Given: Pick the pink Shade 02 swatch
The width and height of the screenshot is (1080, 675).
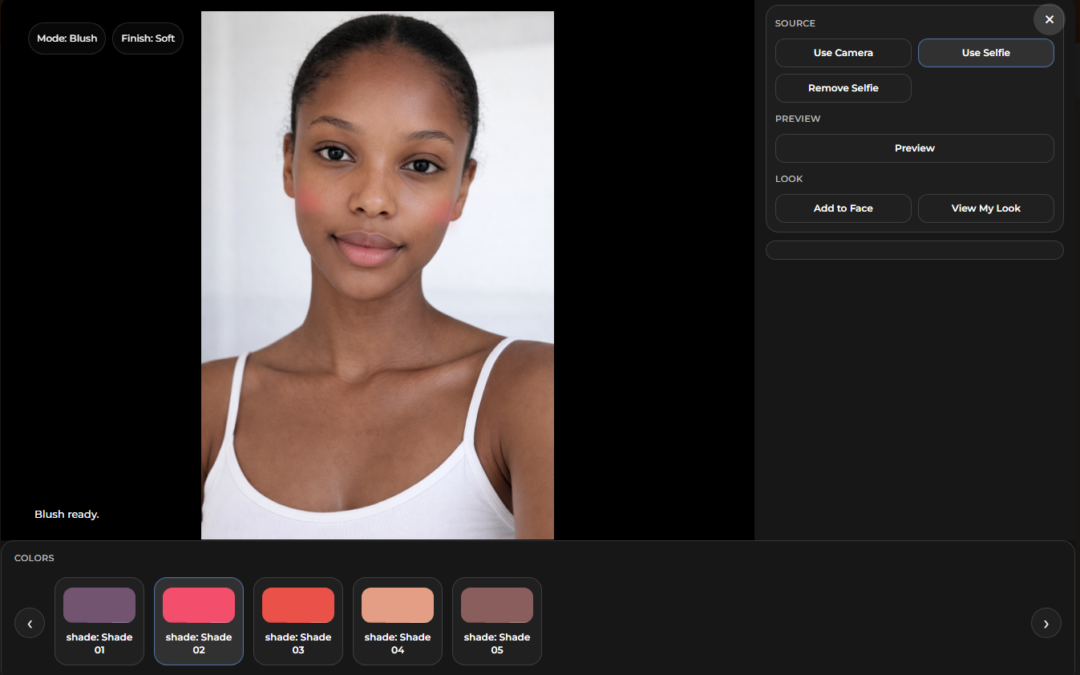Looking at the screenshot, I should [x=198, y=605].
